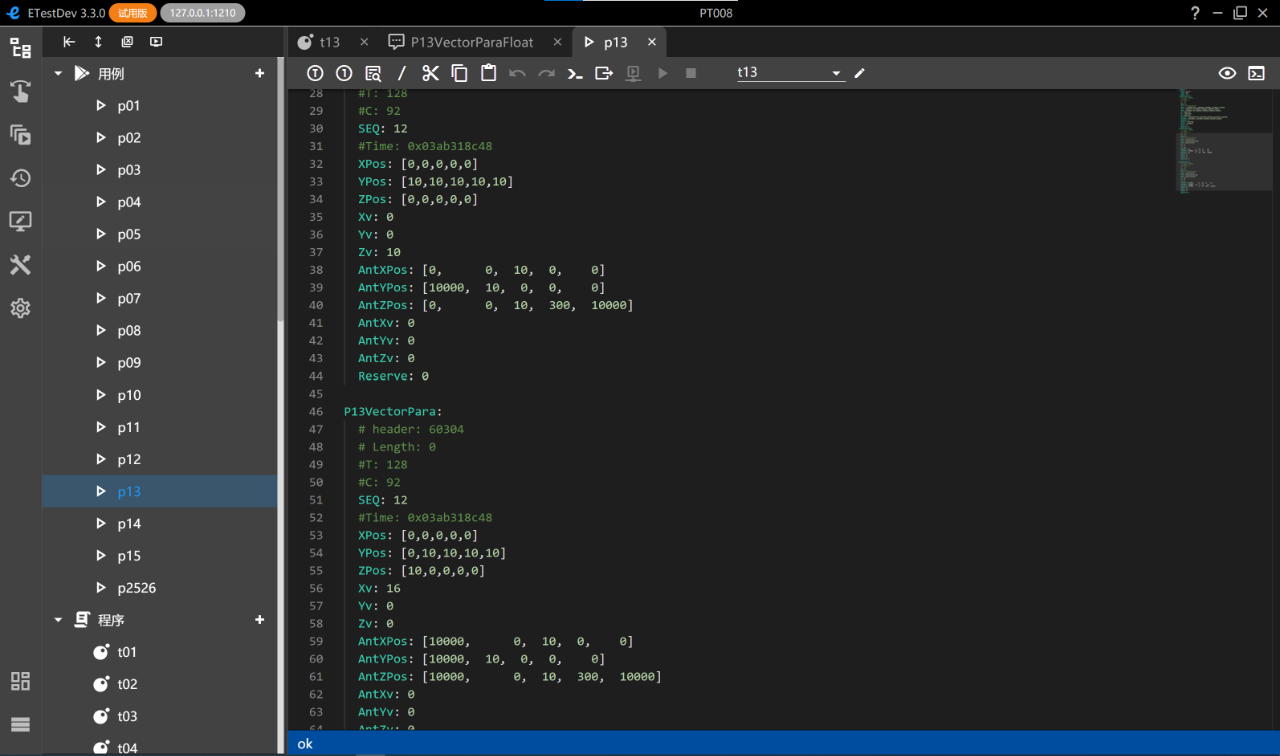Click the scissors cut icon in toolbar

click(x=430, y=73)
